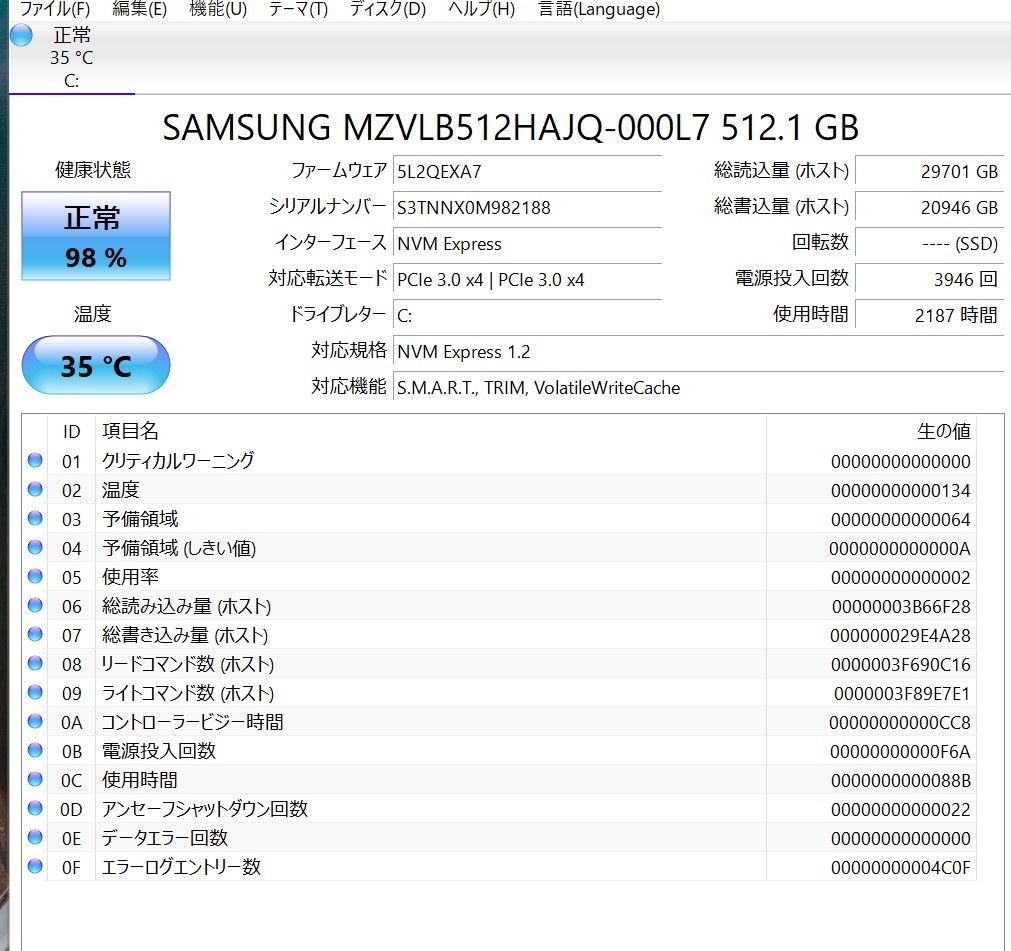Click the 総書込量 (ホスト) label button
This screenshot has height=951, width=1011.
[781, 206]
